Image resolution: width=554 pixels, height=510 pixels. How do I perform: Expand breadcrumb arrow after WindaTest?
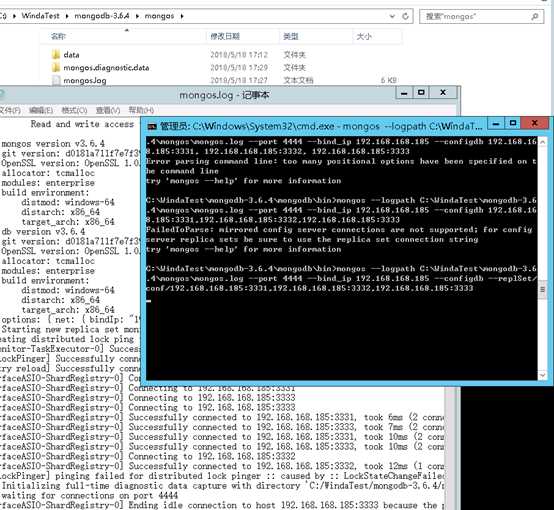click(x=67, y=16)
